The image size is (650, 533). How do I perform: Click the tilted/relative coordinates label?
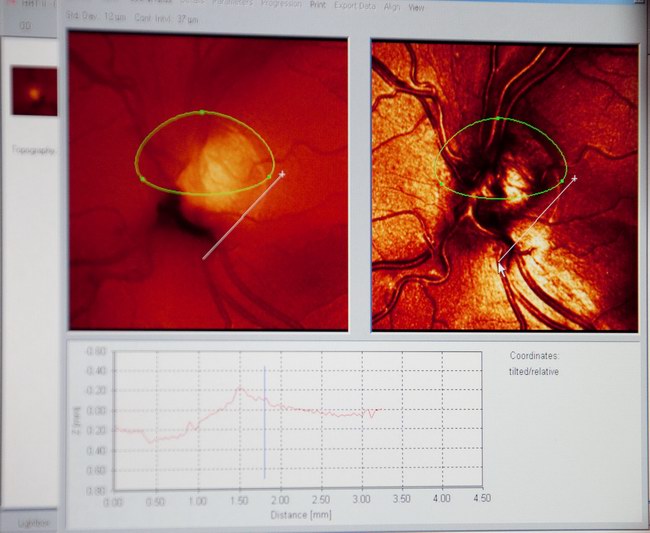click(534, 371)
